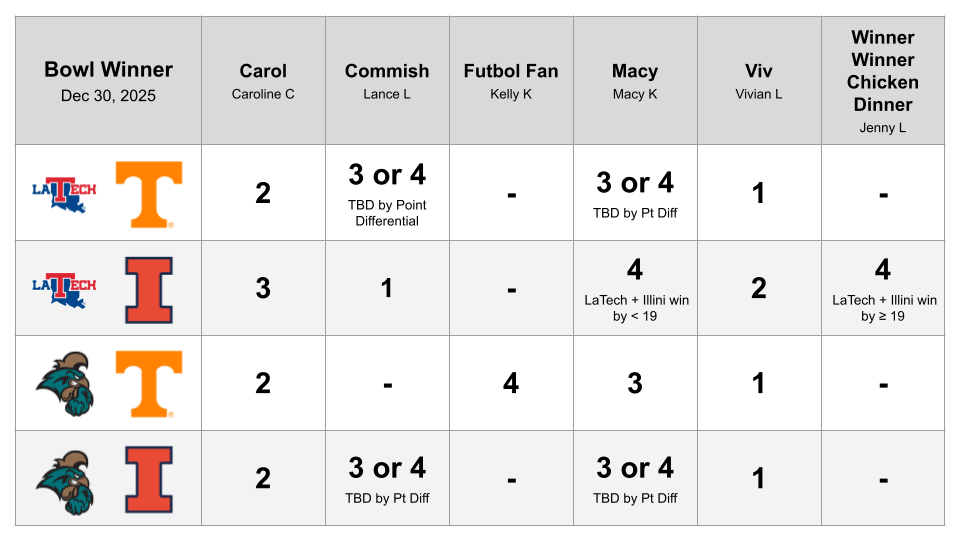Select Jenny L's "win by ≥ 19" cell
The width and height of the screenshot is (960, 540).
point(882,288)
